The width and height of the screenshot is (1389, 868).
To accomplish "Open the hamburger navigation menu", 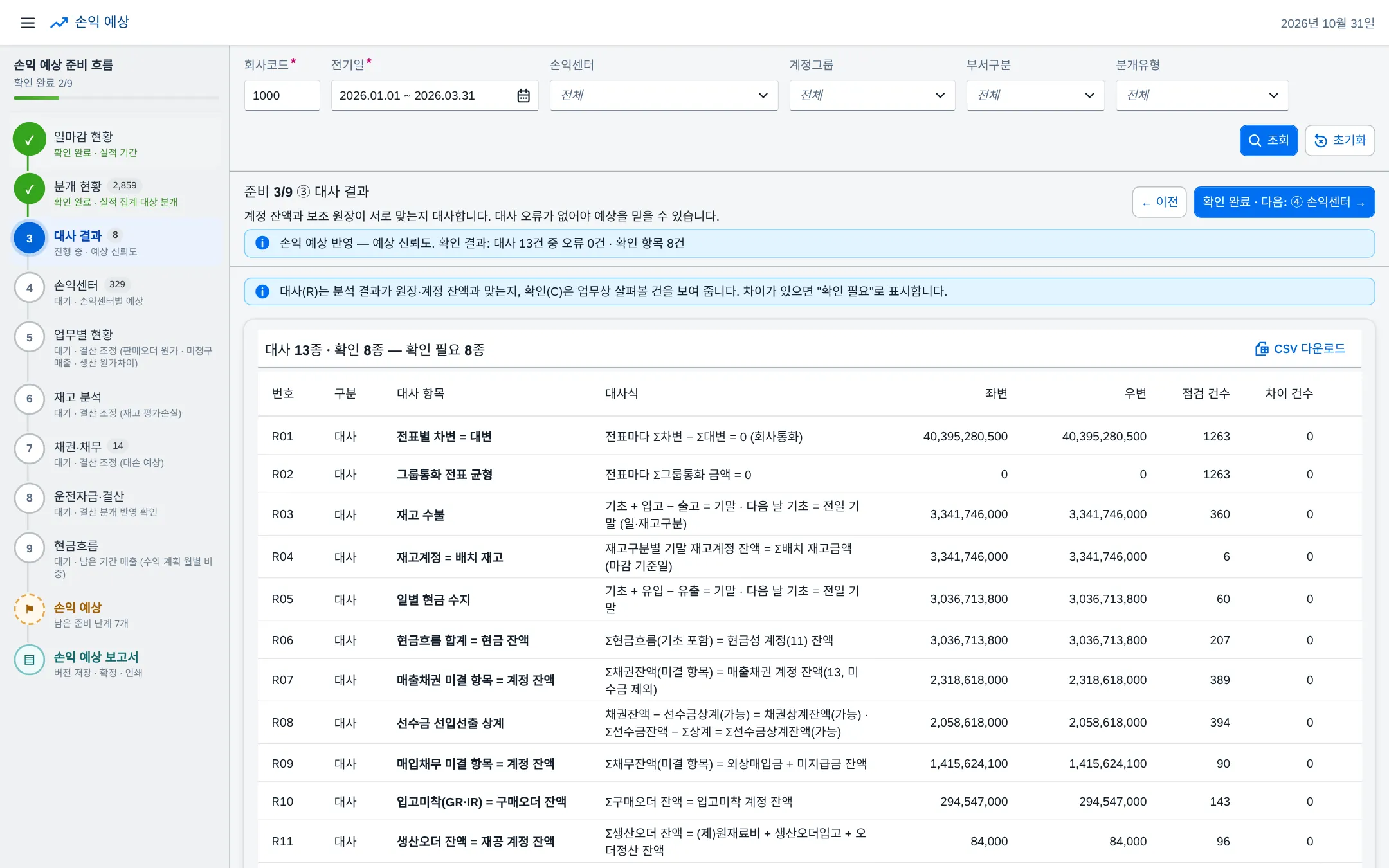I will tap(28, 23).
